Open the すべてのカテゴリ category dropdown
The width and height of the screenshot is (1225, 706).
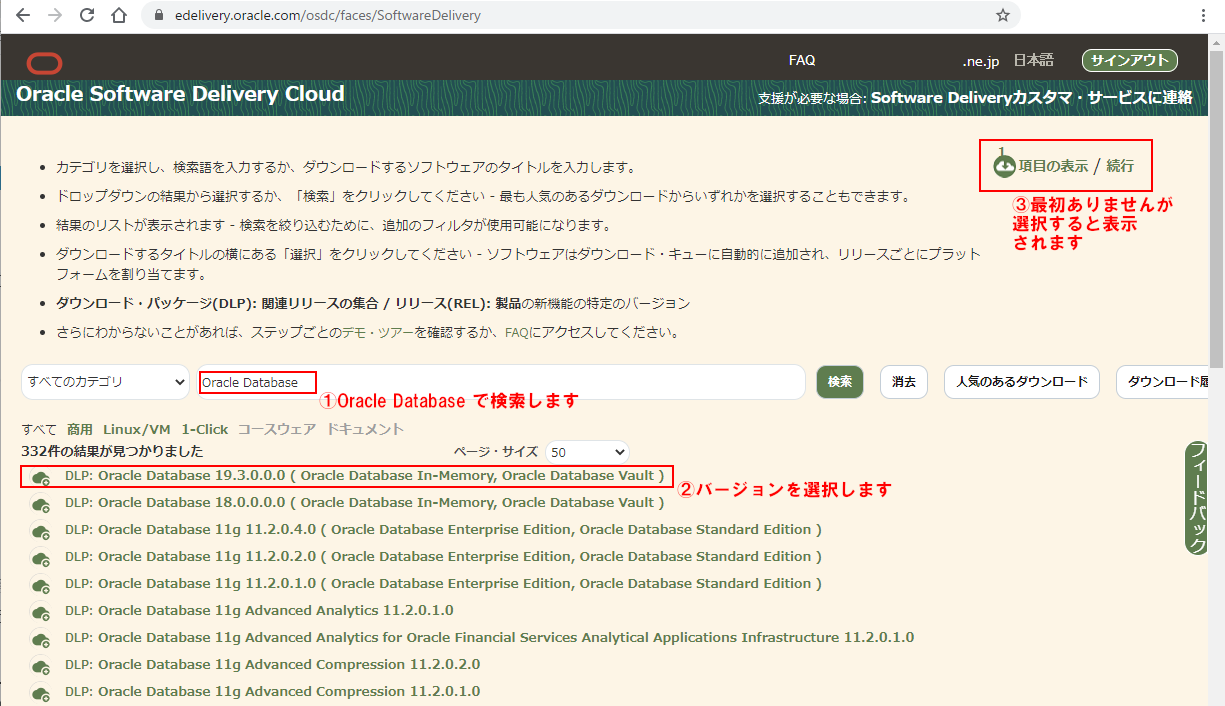coord(106,382)
